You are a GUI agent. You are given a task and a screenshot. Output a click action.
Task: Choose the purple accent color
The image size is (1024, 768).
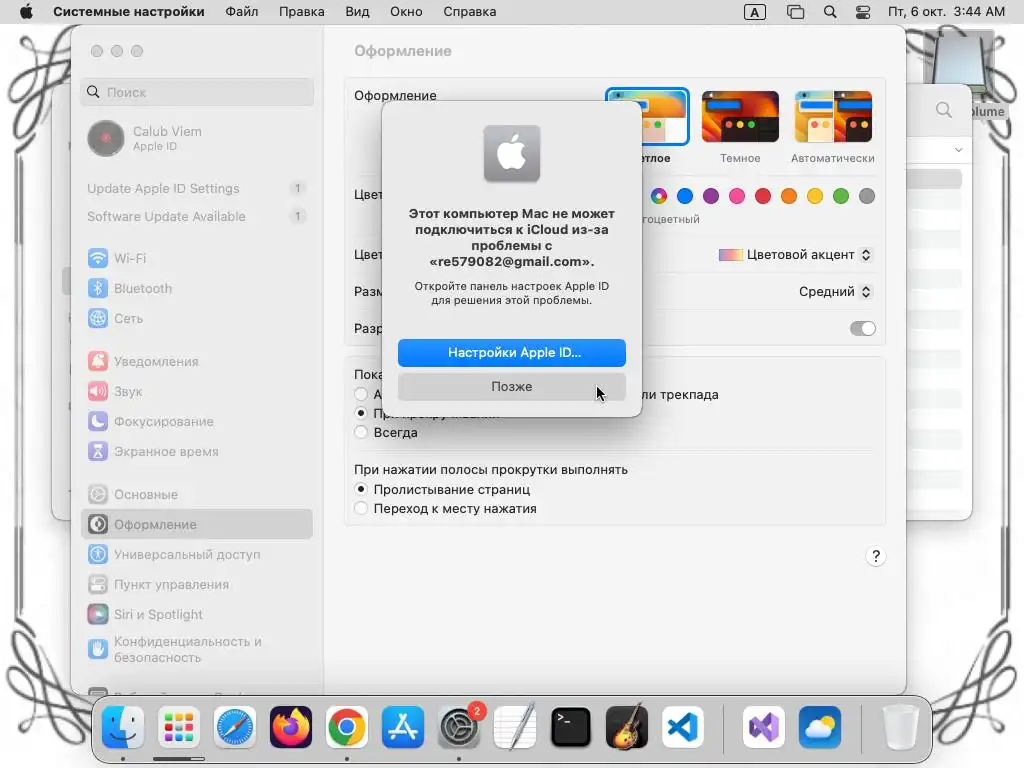(x=711, y=196)
